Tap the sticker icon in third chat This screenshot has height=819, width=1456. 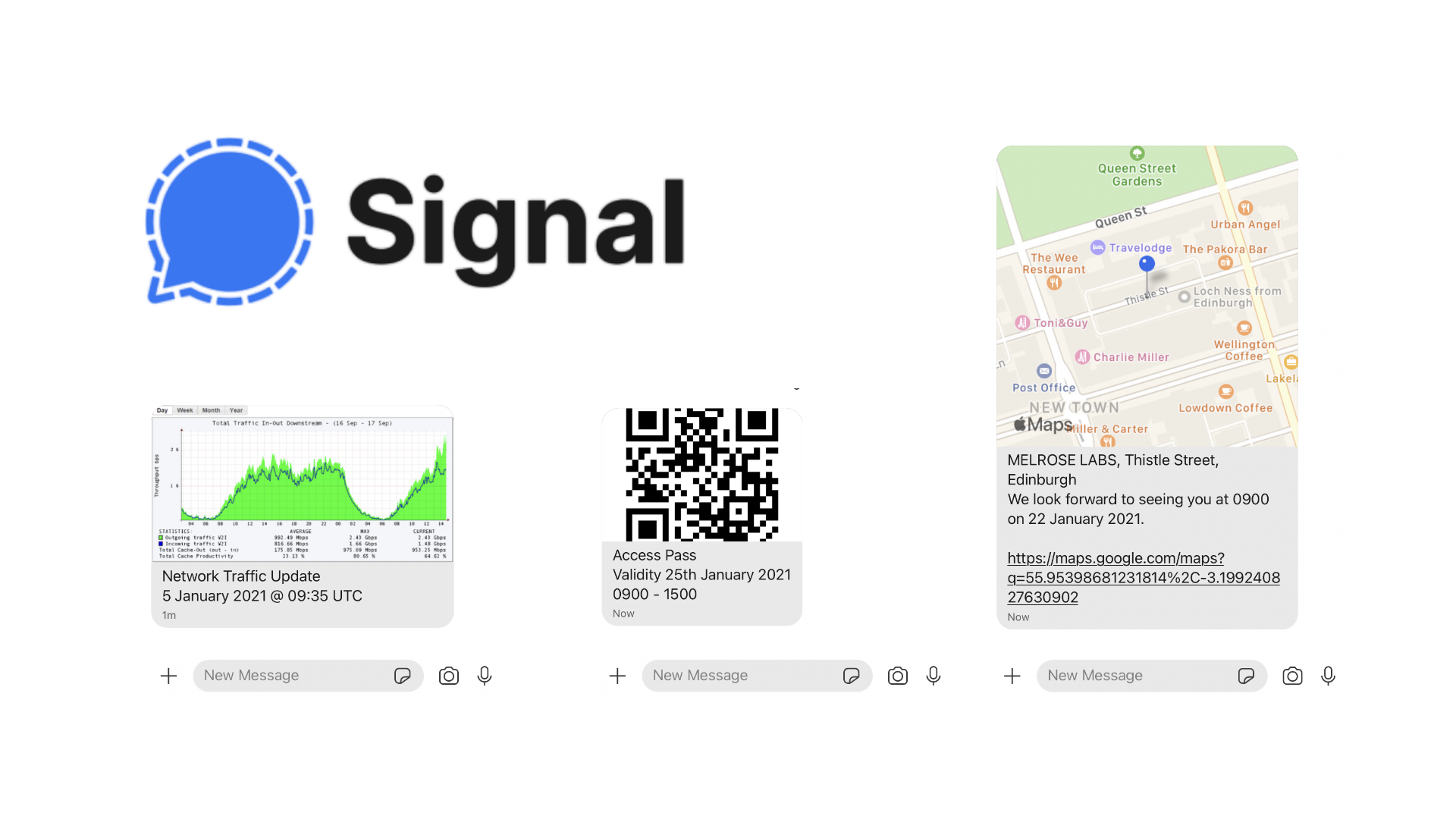click(1245, 676)
